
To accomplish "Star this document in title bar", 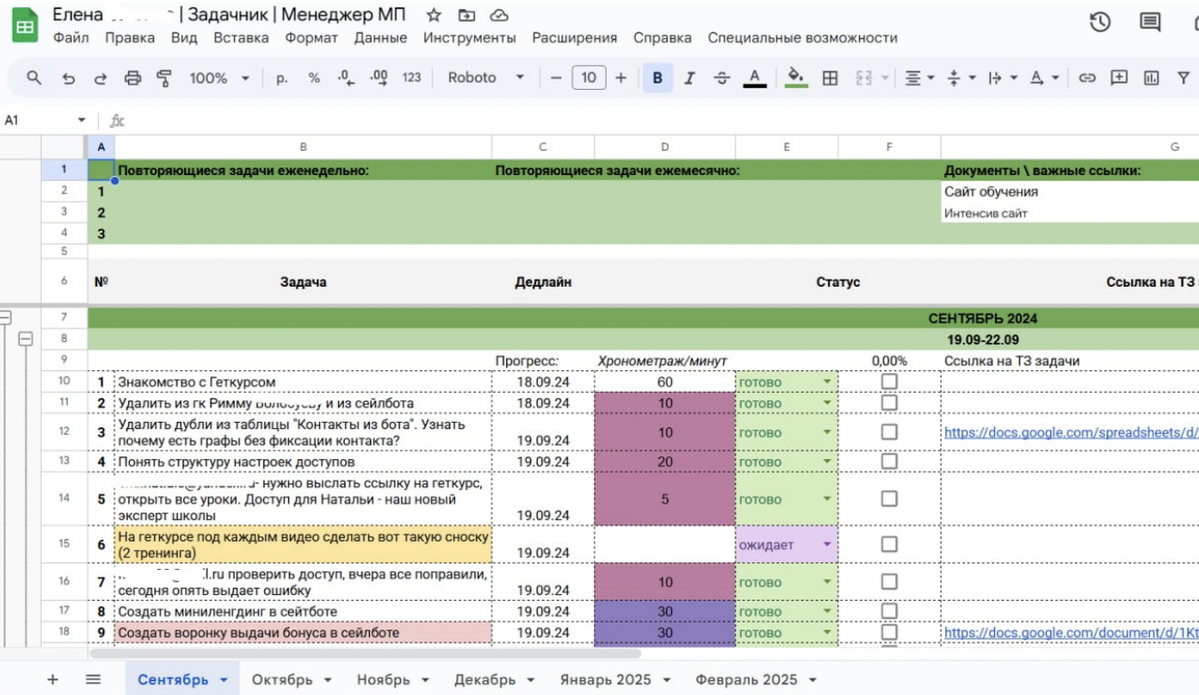I will coord(434,15).
